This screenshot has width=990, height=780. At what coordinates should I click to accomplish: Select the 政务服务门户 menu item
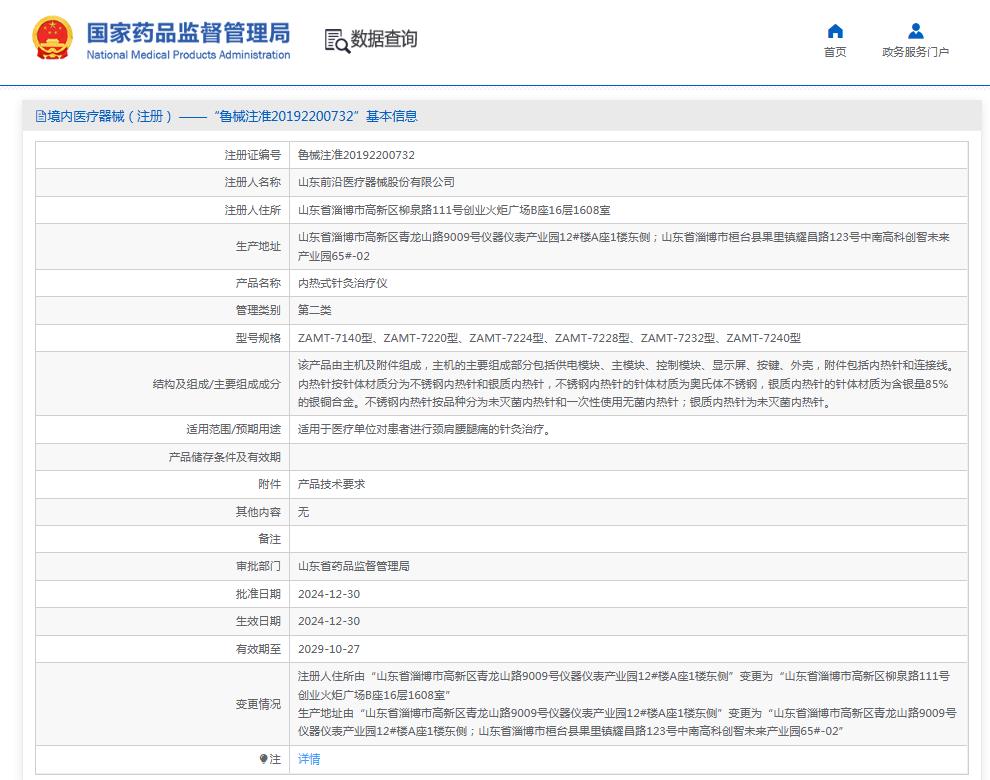point(913,52)
